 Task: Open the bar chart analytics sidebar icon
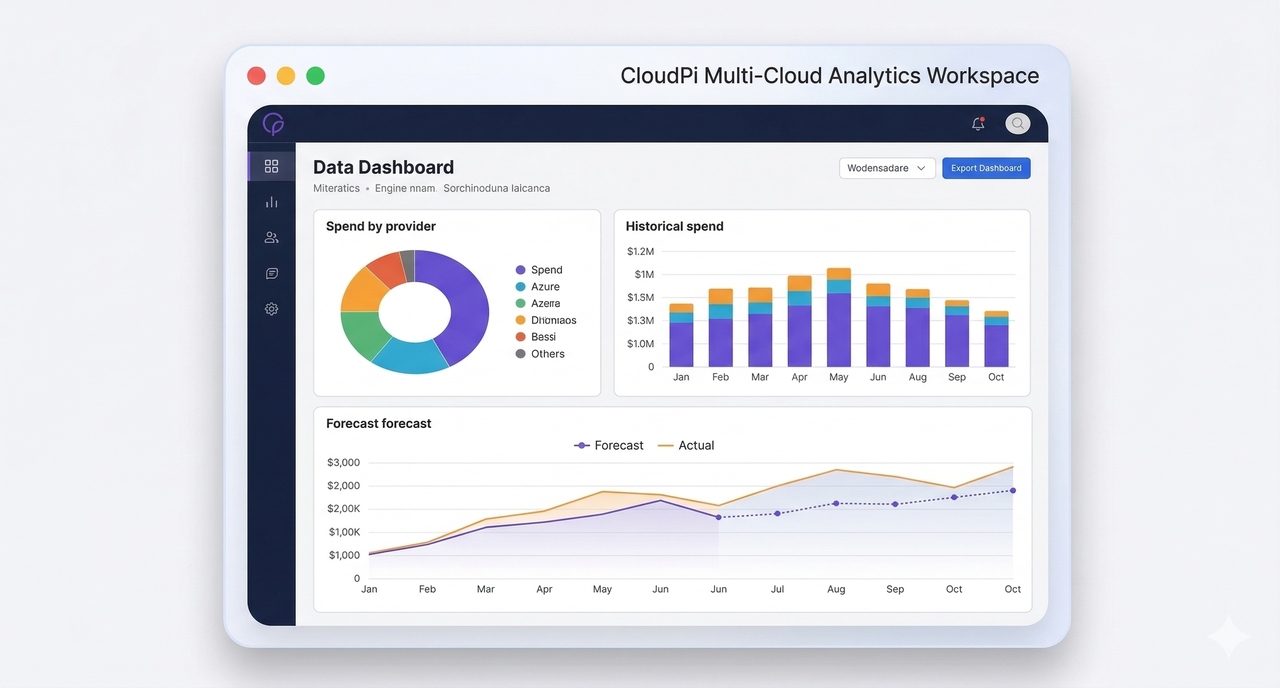271,202
